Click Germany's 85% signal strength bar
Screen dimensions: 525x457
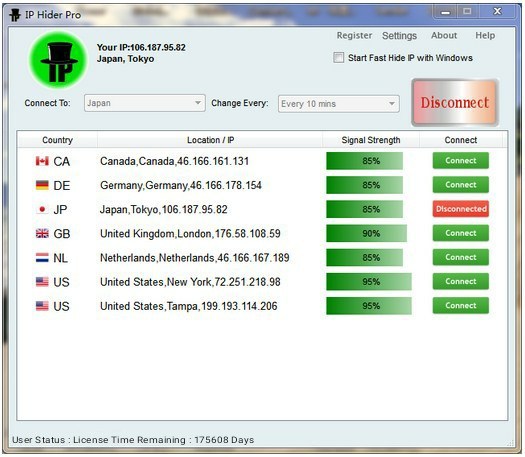(365, 185)
